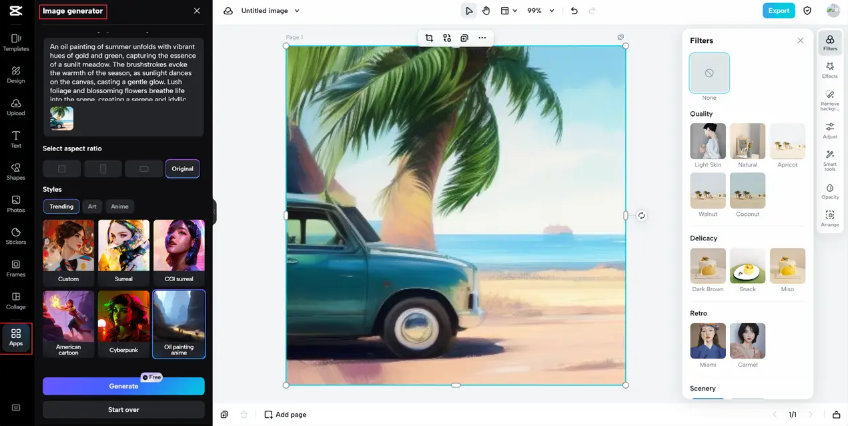
Task: Open the Photos sidebar panel
Action: (x=16, y=204)
